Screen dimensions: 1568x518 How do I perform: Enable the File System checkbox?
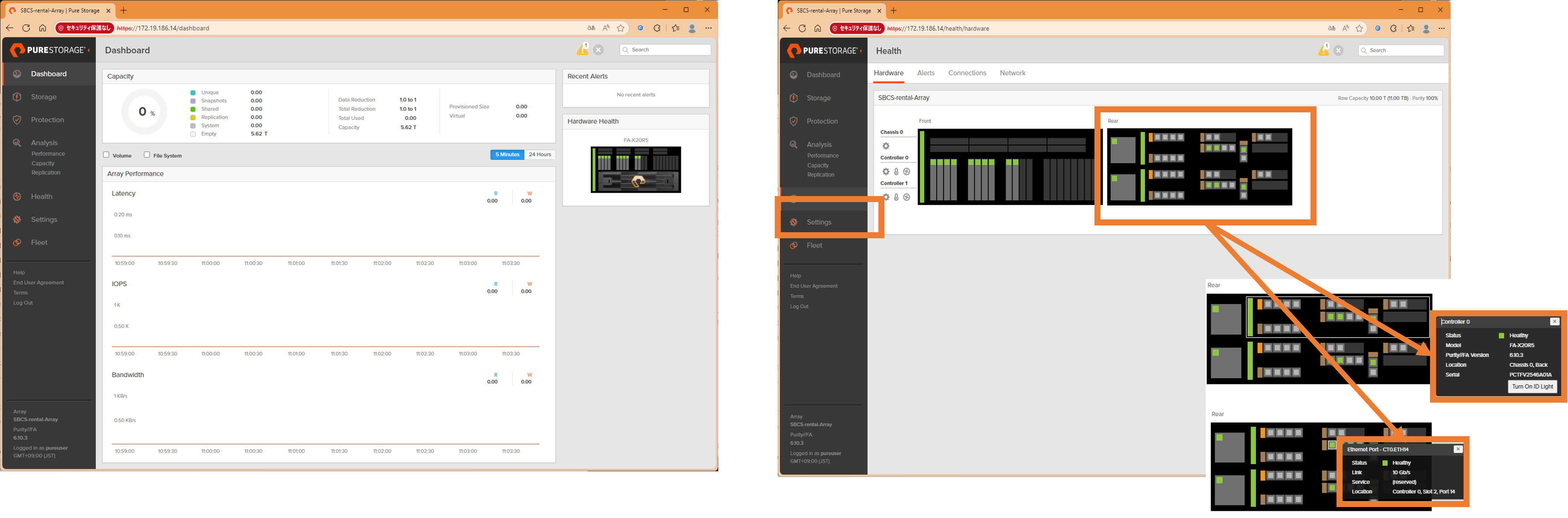147,155
